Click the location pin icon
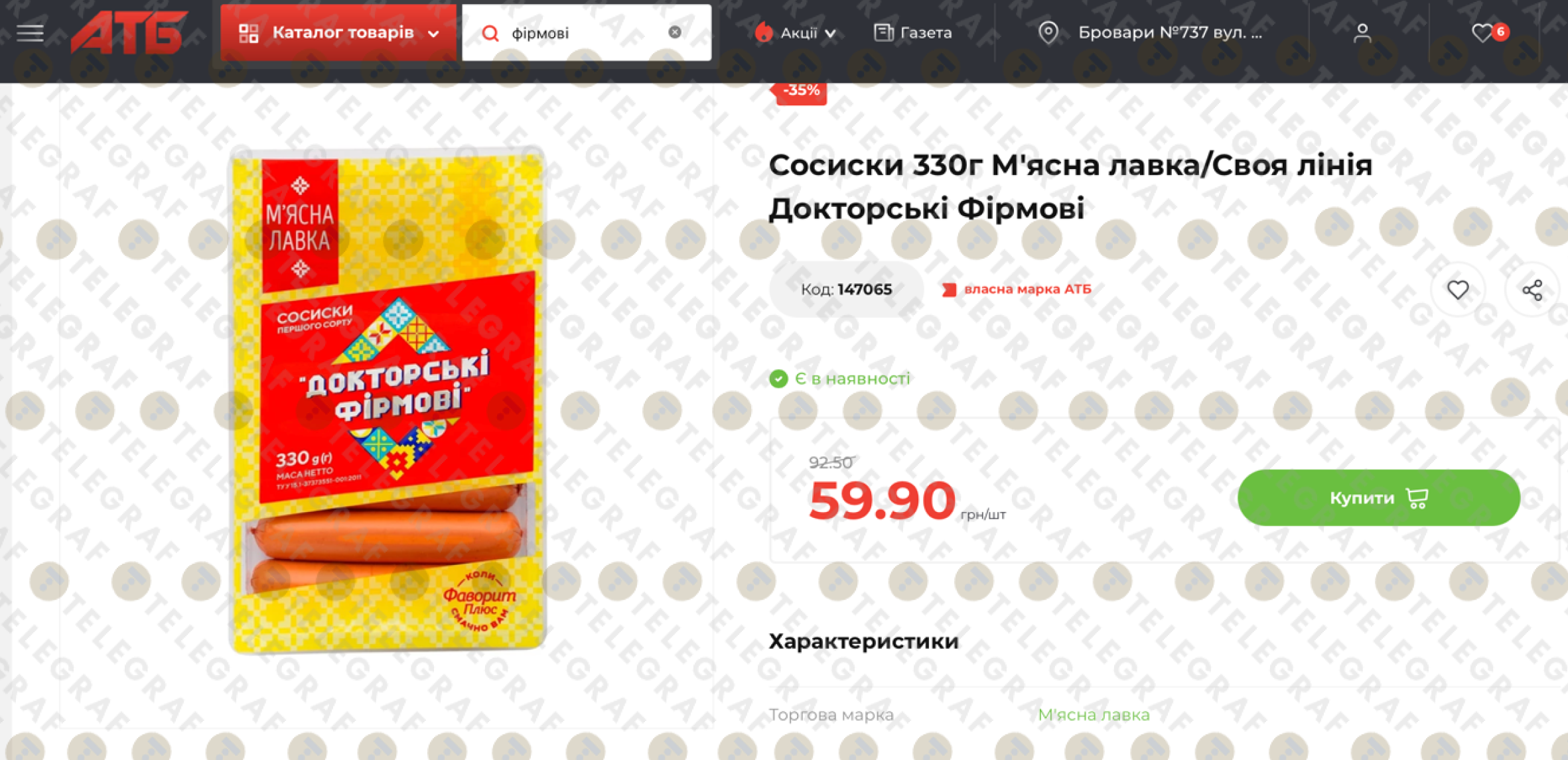 pos(1048,32)
